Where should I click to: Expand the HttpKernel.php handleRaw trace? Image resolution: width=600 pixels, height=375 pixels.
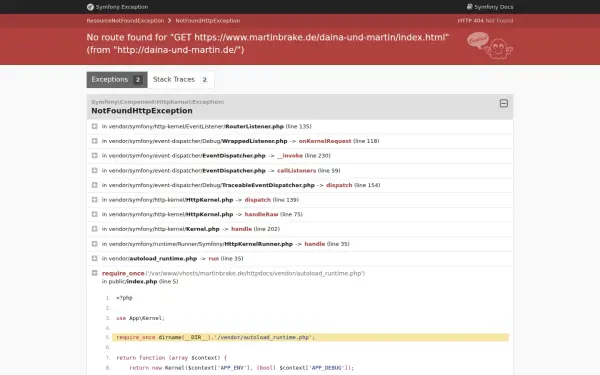point(95,214)
